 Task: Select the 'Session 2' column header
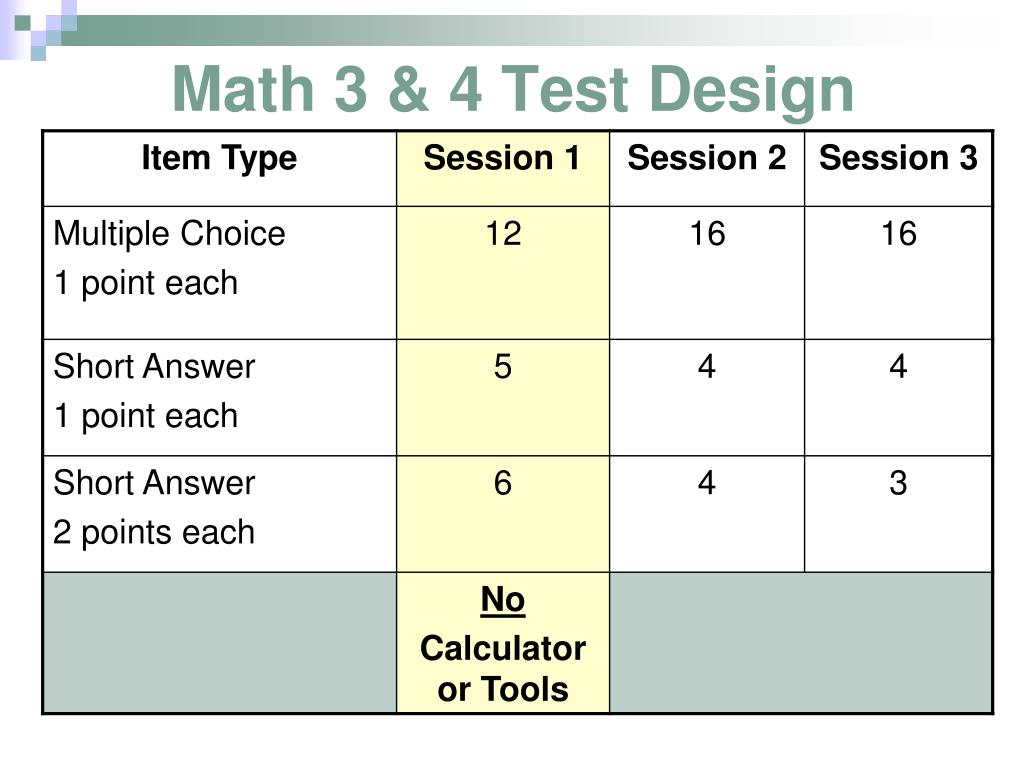(x=707, y=157)
